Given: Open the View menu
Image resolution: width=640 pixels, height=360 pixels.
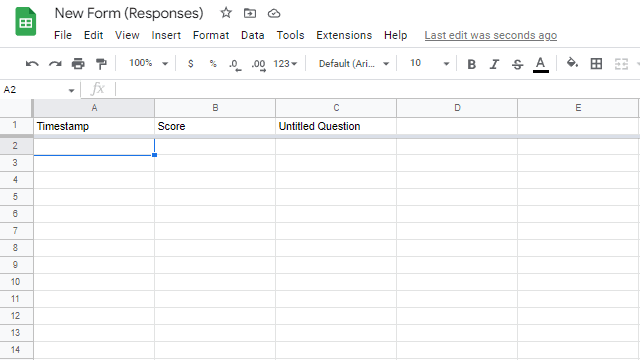Looking at the screenshot, I should [x=127, y=35].
